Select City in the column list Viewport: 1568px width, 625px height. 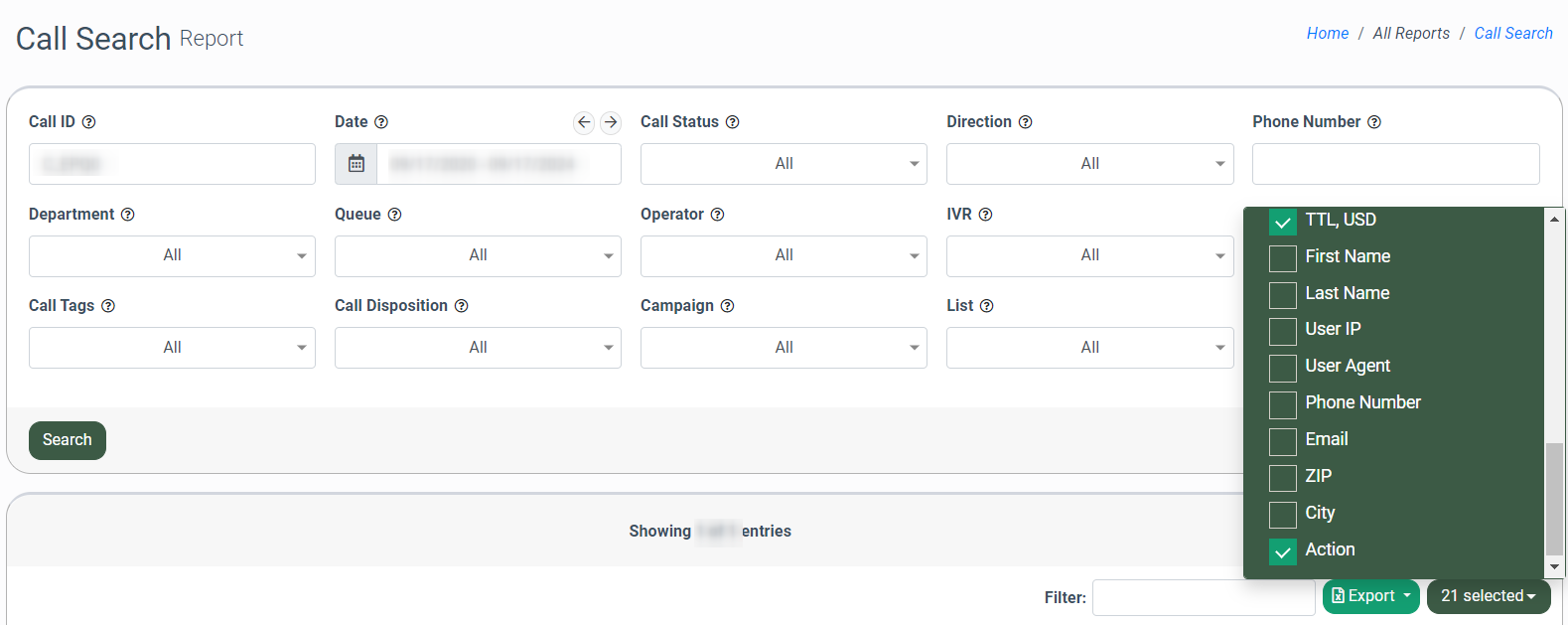click(1282, 515)
